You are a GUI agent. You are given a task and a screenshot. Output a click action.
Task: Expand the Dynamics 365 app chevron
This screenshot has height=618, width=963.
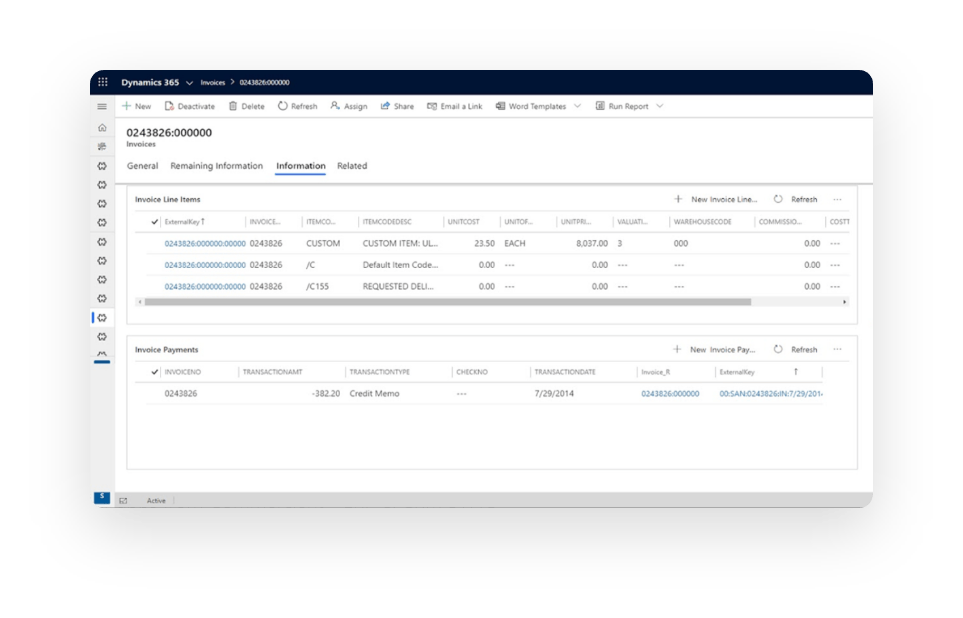(x=189, y=83)
